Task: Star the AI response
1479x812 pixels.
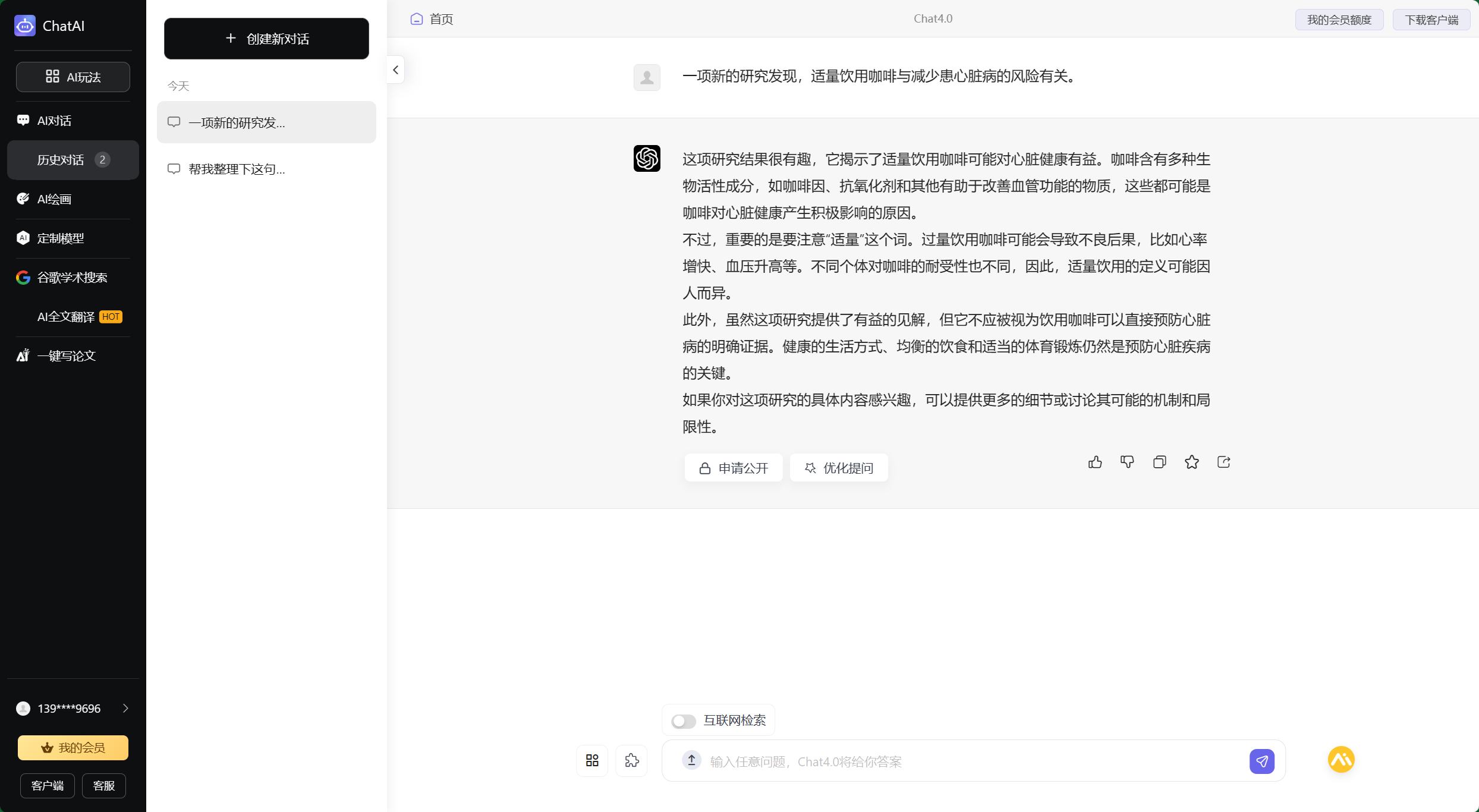Action: tap(1191, 462)
